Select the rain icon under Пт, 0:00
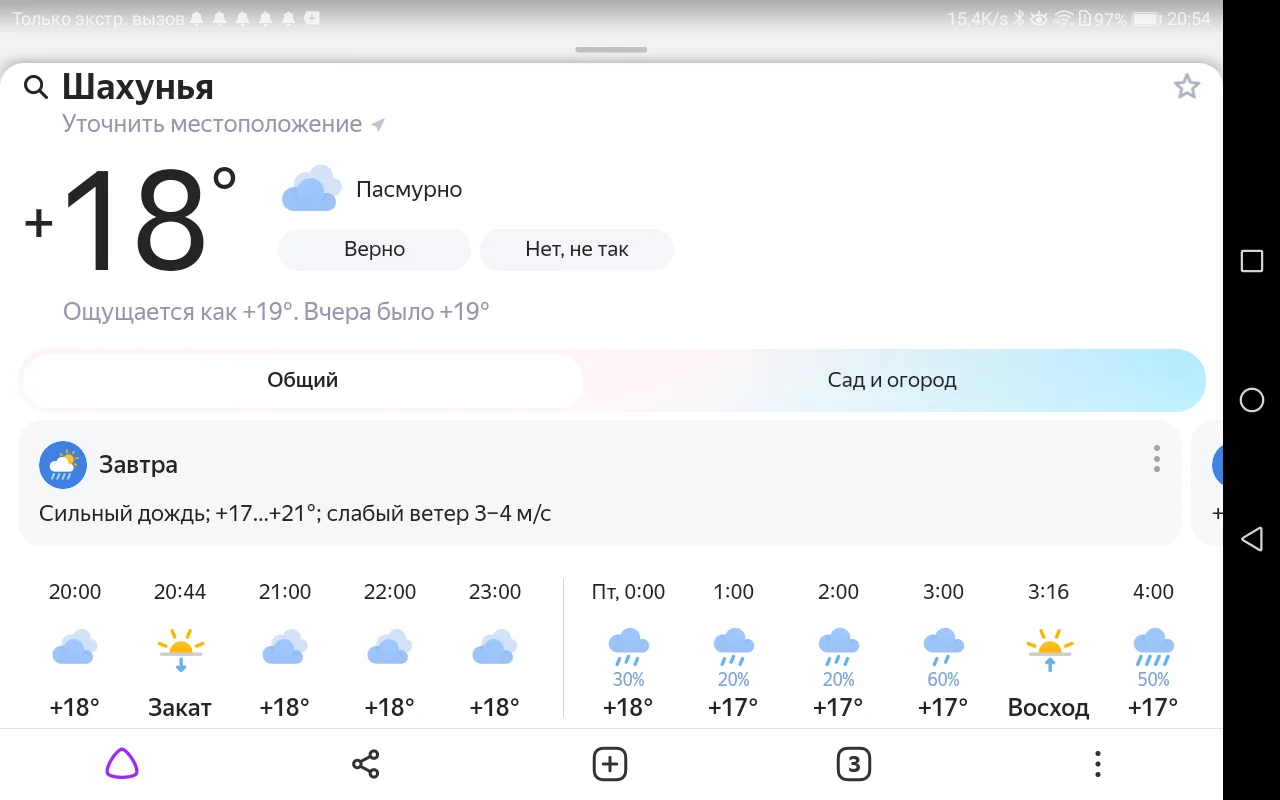Screen dimensions: 1280x800 [628, 646]
